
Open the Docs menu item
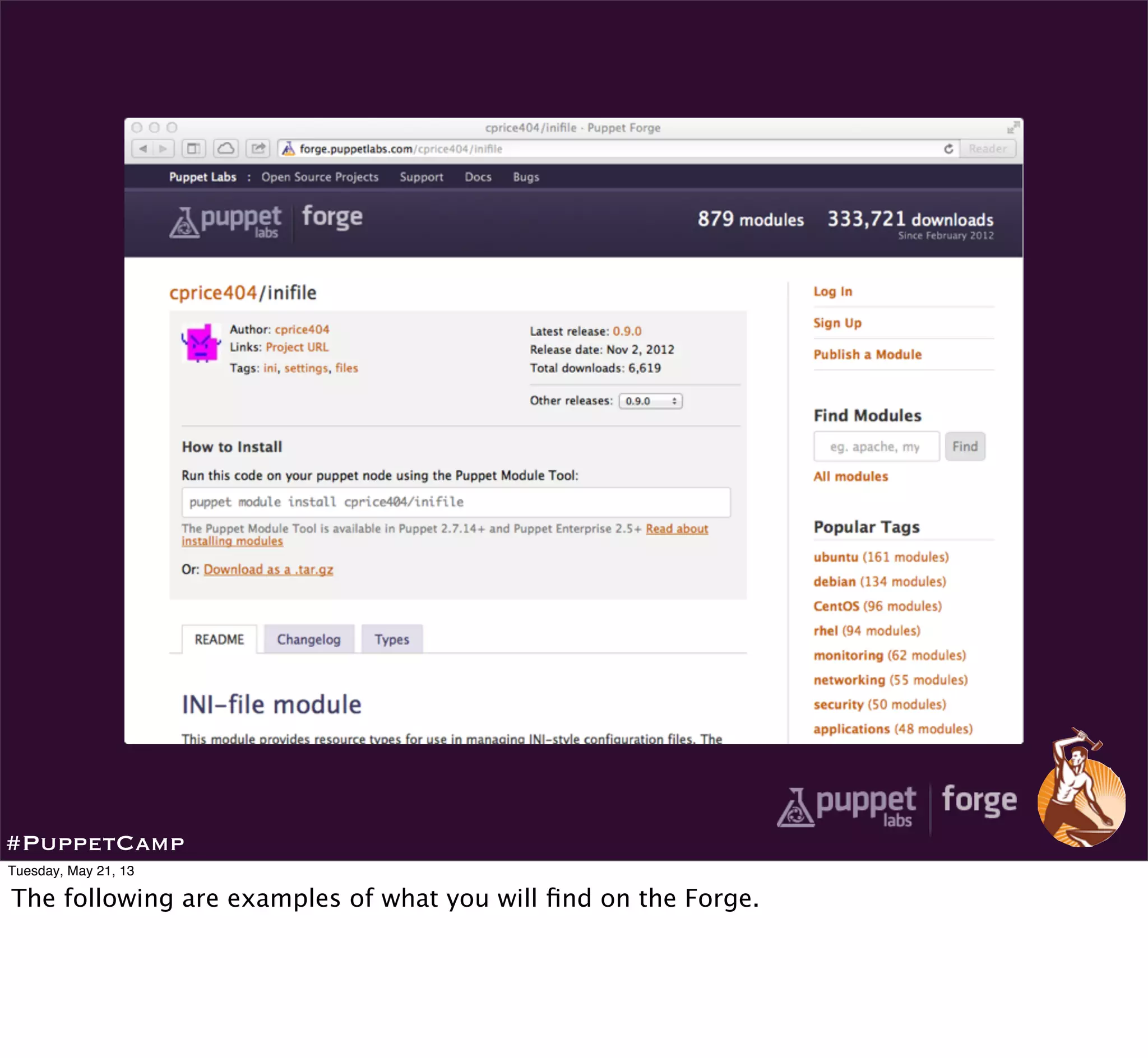(478, 177)
